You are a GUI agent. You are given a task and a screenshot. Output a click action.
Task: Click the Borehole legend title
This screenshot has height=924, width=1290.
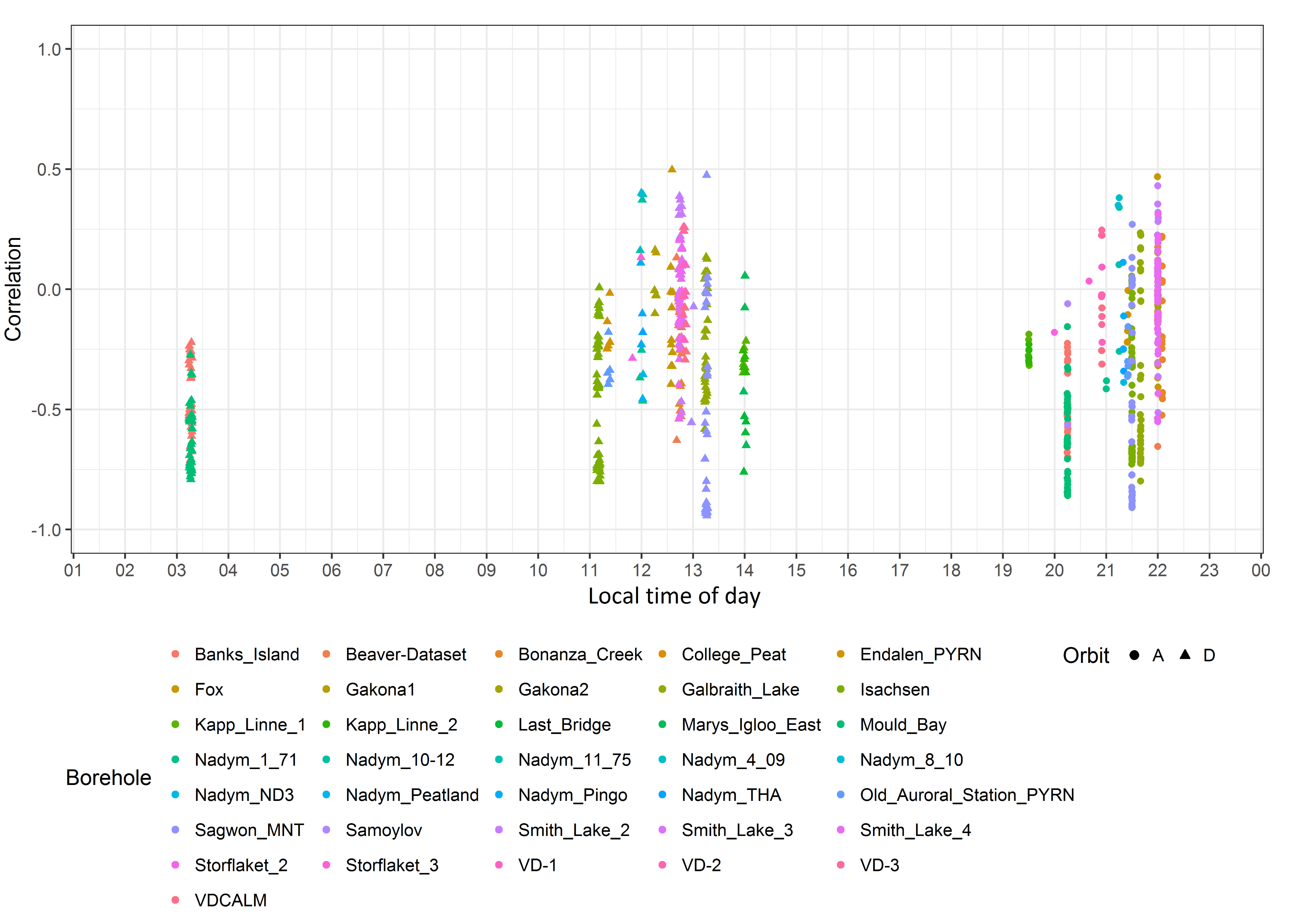(109, 777)
